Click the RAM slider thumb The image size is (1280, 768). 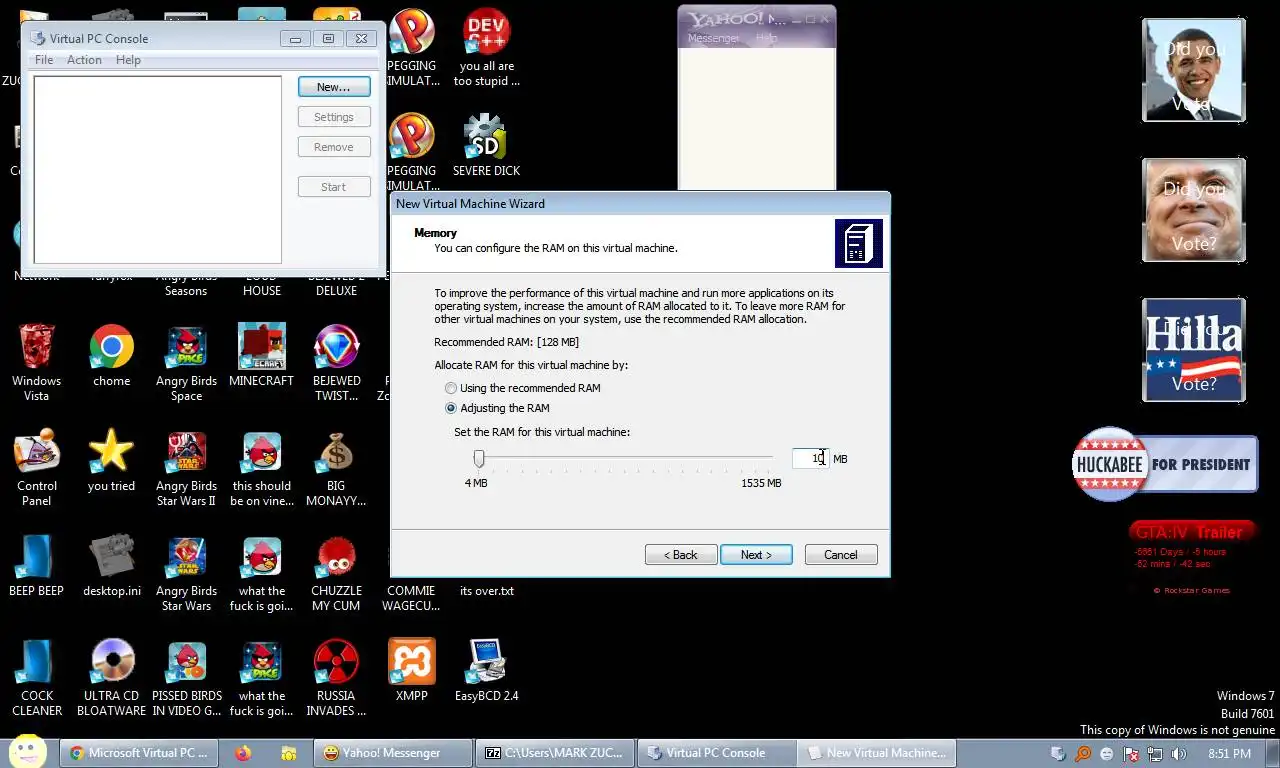pyautogui.click(x=479, y=458)
